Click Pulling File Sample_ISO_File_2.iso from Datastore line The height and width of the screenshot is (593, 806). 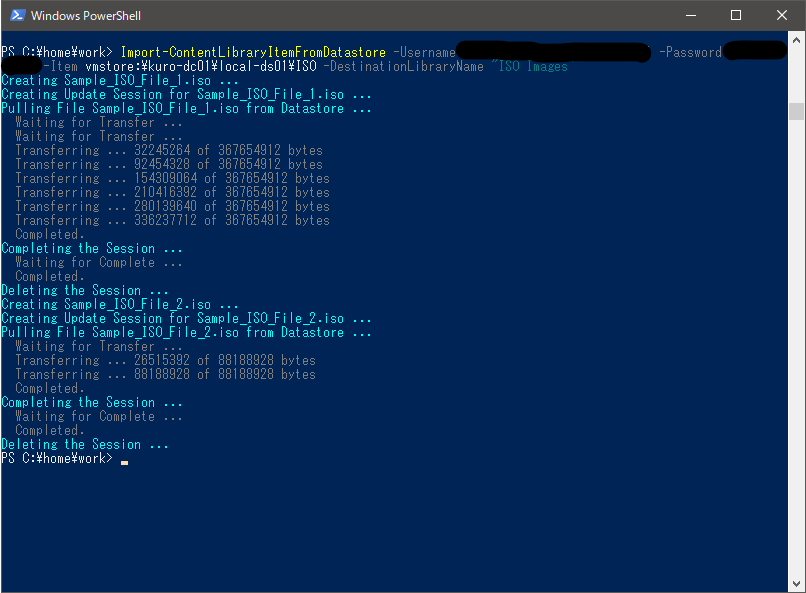coord(186,332)
